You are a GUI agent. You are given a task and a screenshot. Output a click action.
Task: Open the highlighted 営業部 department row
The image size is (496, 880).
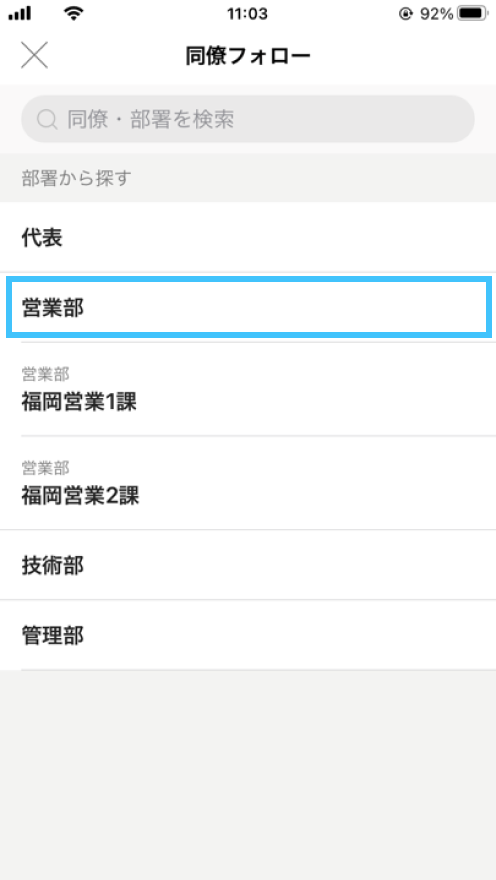click(x=248, y=308)
